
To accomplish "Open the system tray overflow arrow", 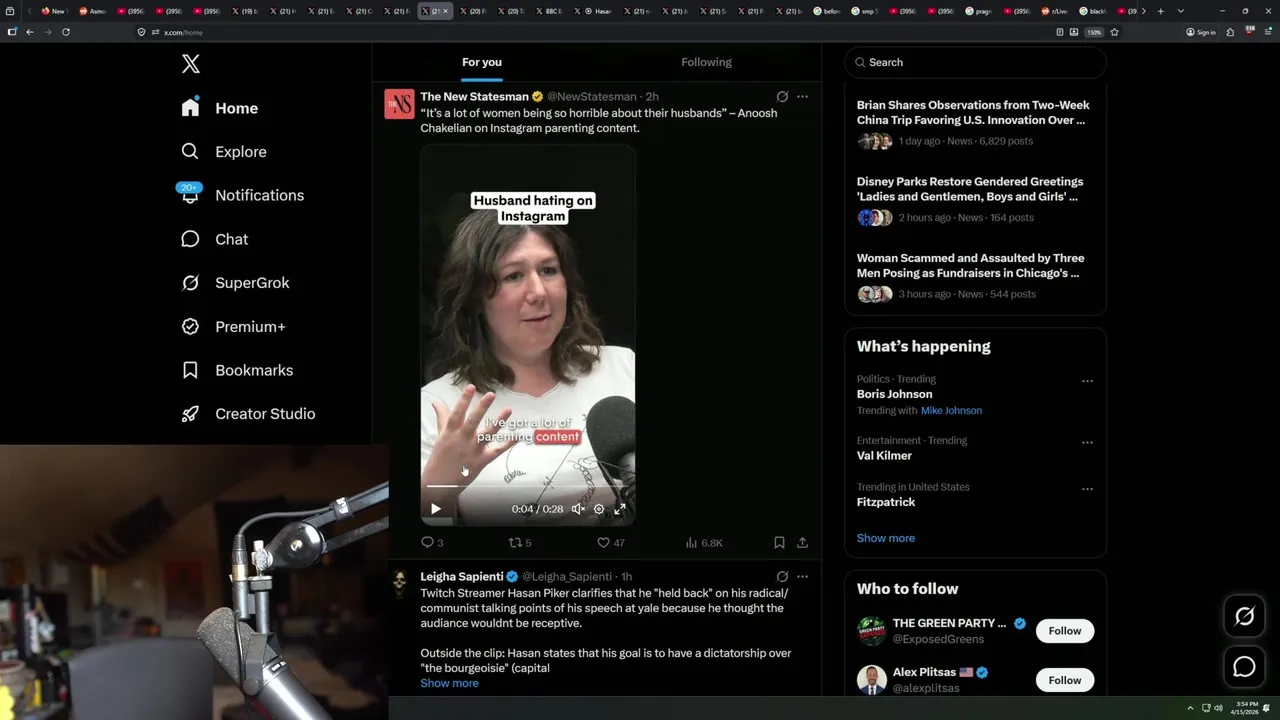I will click(1190, 708).
